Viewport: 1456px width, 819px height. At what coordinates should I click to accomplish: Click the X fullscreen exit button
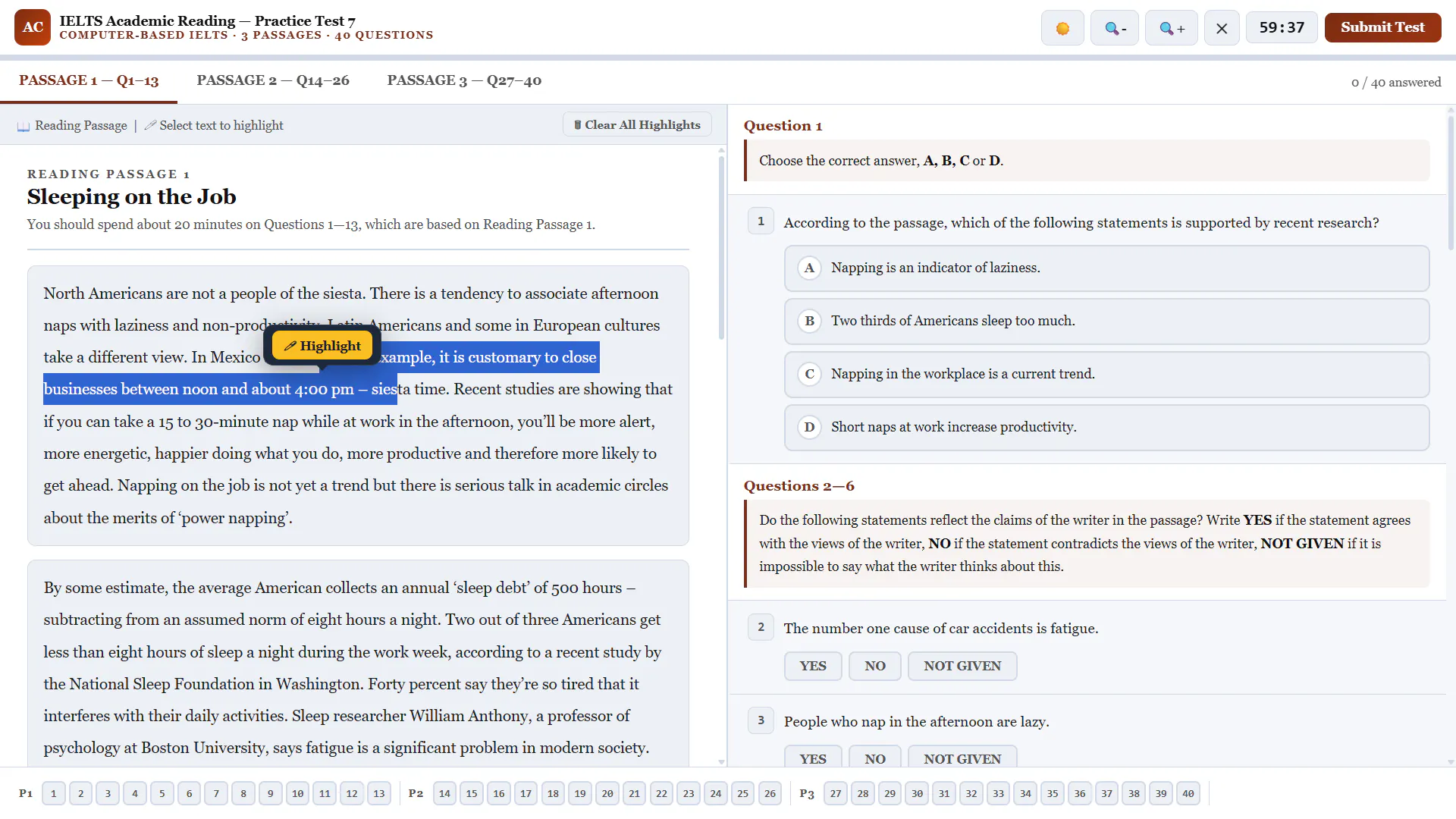coord(1222,28)
